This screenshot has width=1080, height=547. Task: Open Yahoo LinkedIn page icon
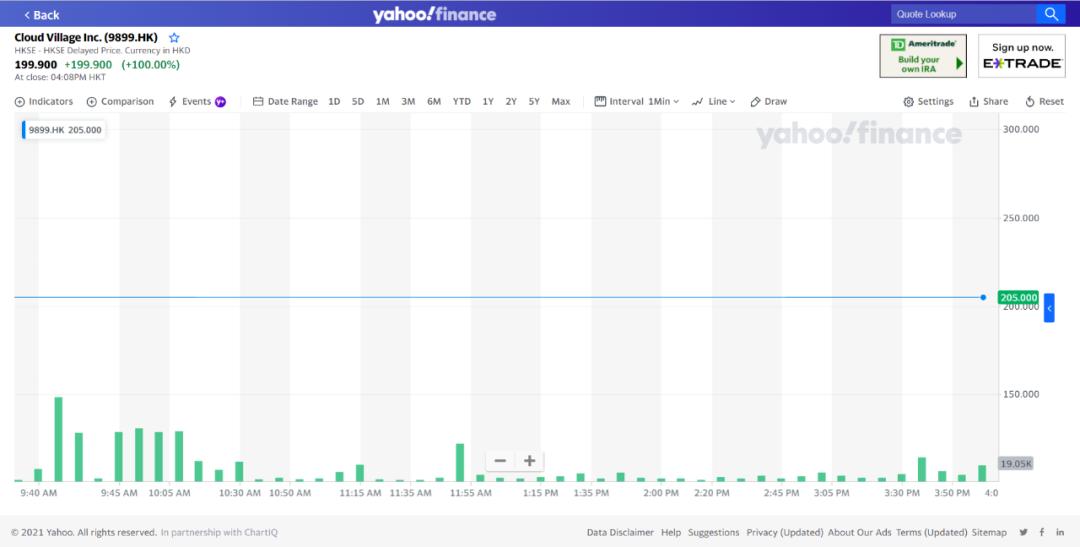1060,532
